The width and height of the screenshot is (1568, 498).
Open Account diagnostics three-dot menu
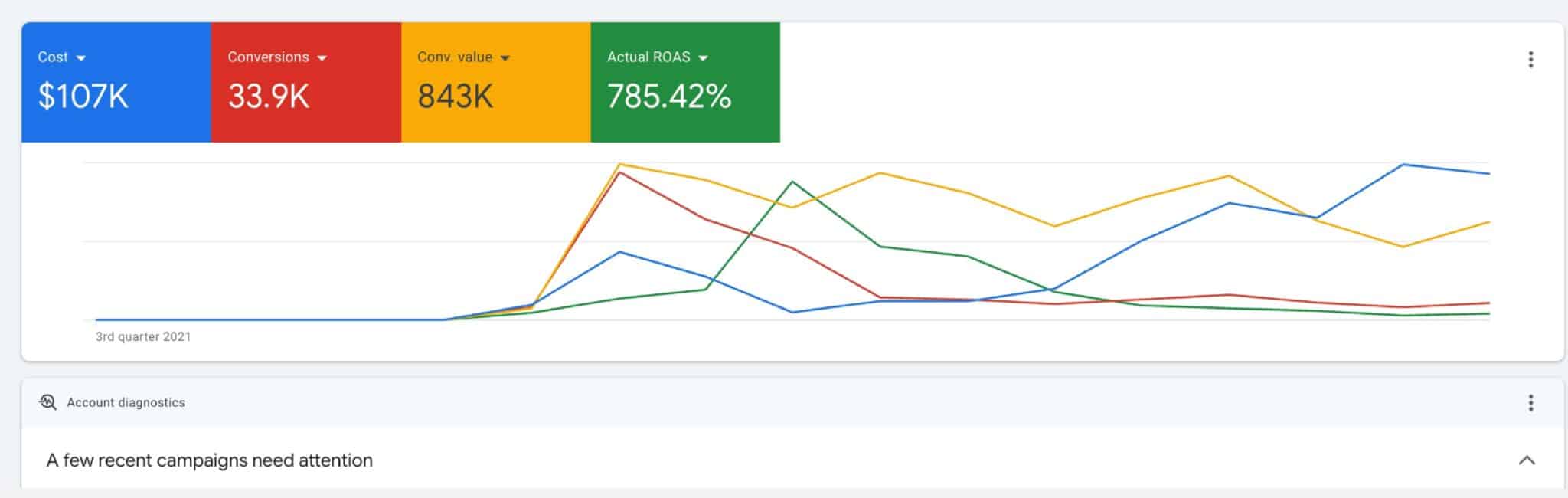click(x=1530, y=403)
